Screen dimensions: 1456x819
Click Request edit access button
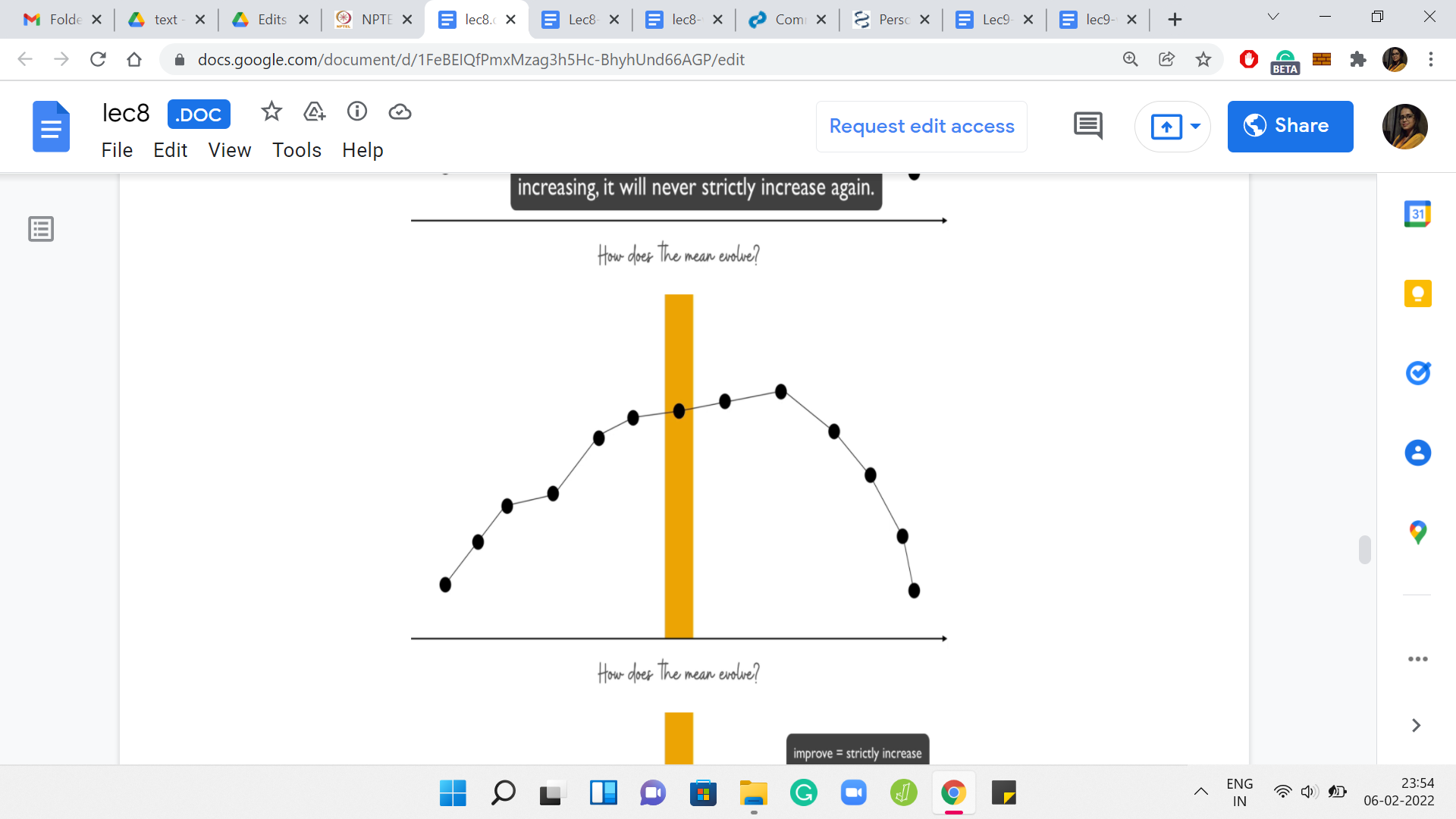point(921,126)
